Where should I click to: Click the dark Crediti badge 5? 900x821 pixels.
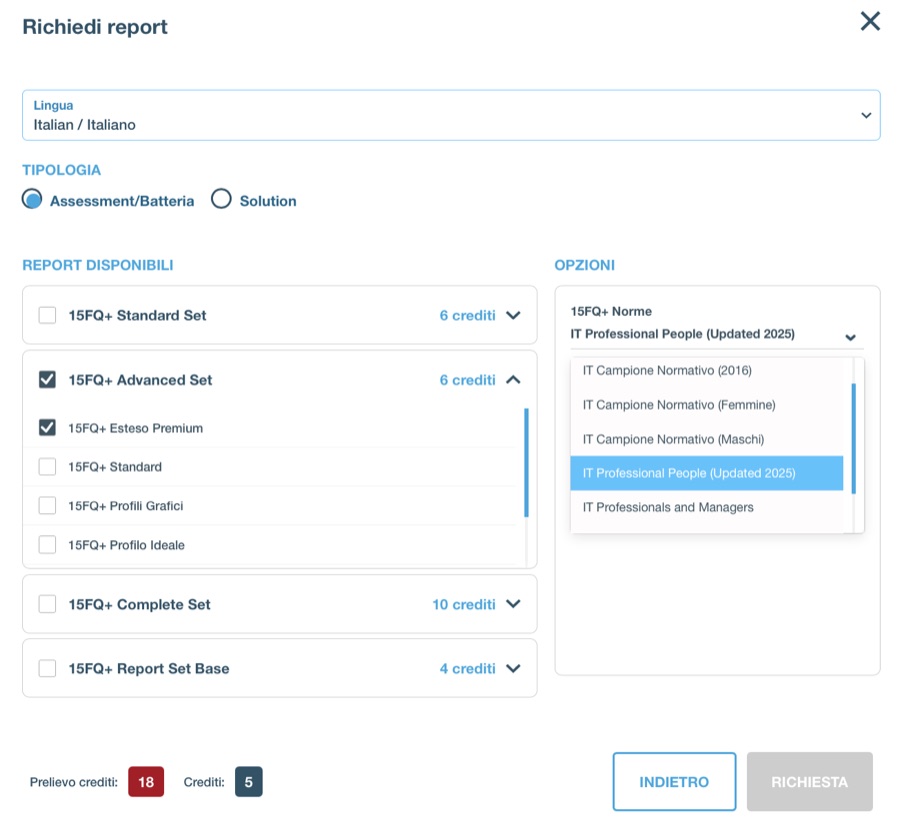click(249, 781)
